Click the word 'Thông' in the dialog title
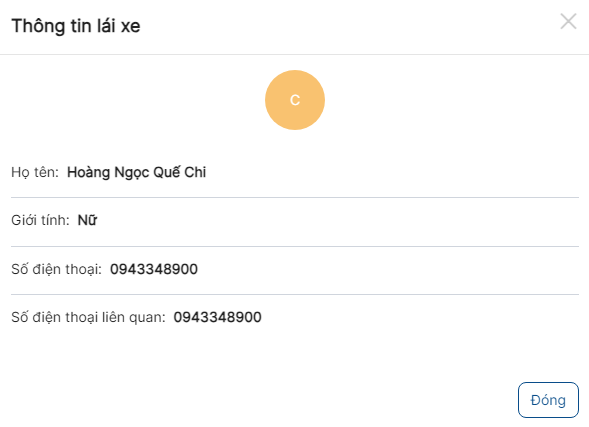Image resolution: width=589 pixels, height=427 pixels. click(38, 26)
